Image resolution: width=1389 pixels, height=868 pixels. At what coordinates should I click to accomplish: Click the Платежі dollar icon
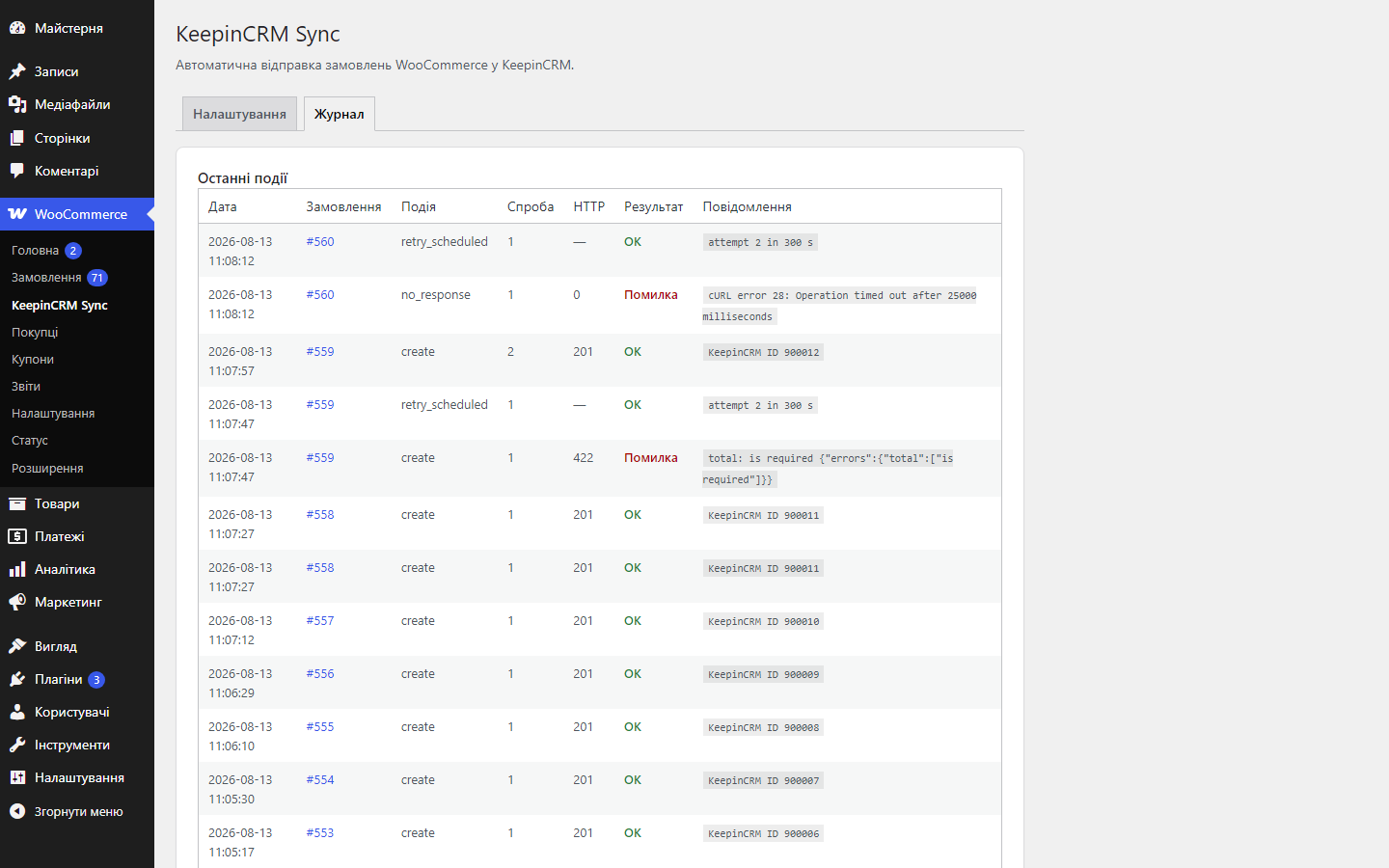tap(17, 536)
